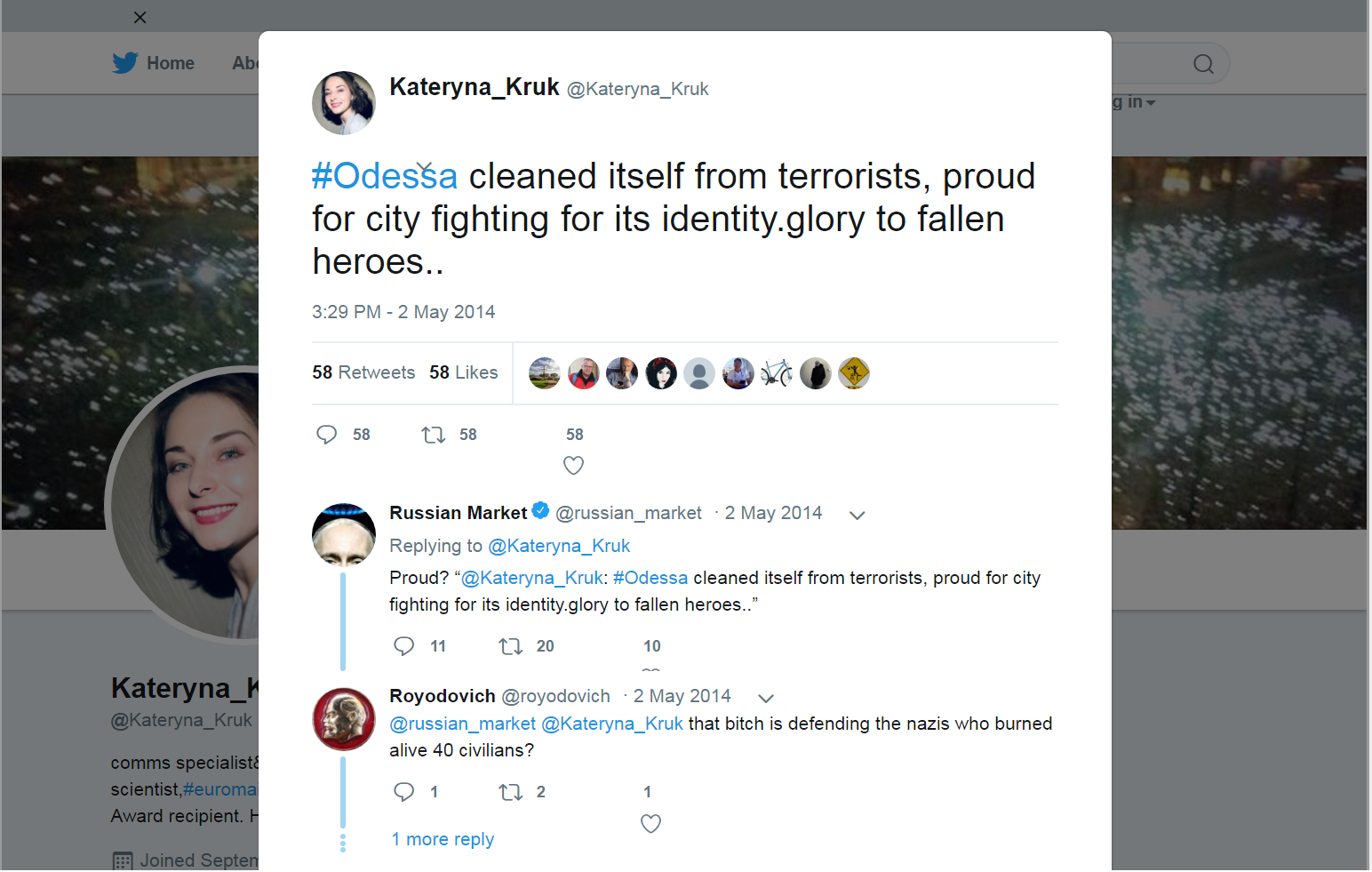Viewport: 1372px width, 872px height.
Task: Open Kateryna_Kruk's avatar in the tweet header
Action: coord(344,103)
